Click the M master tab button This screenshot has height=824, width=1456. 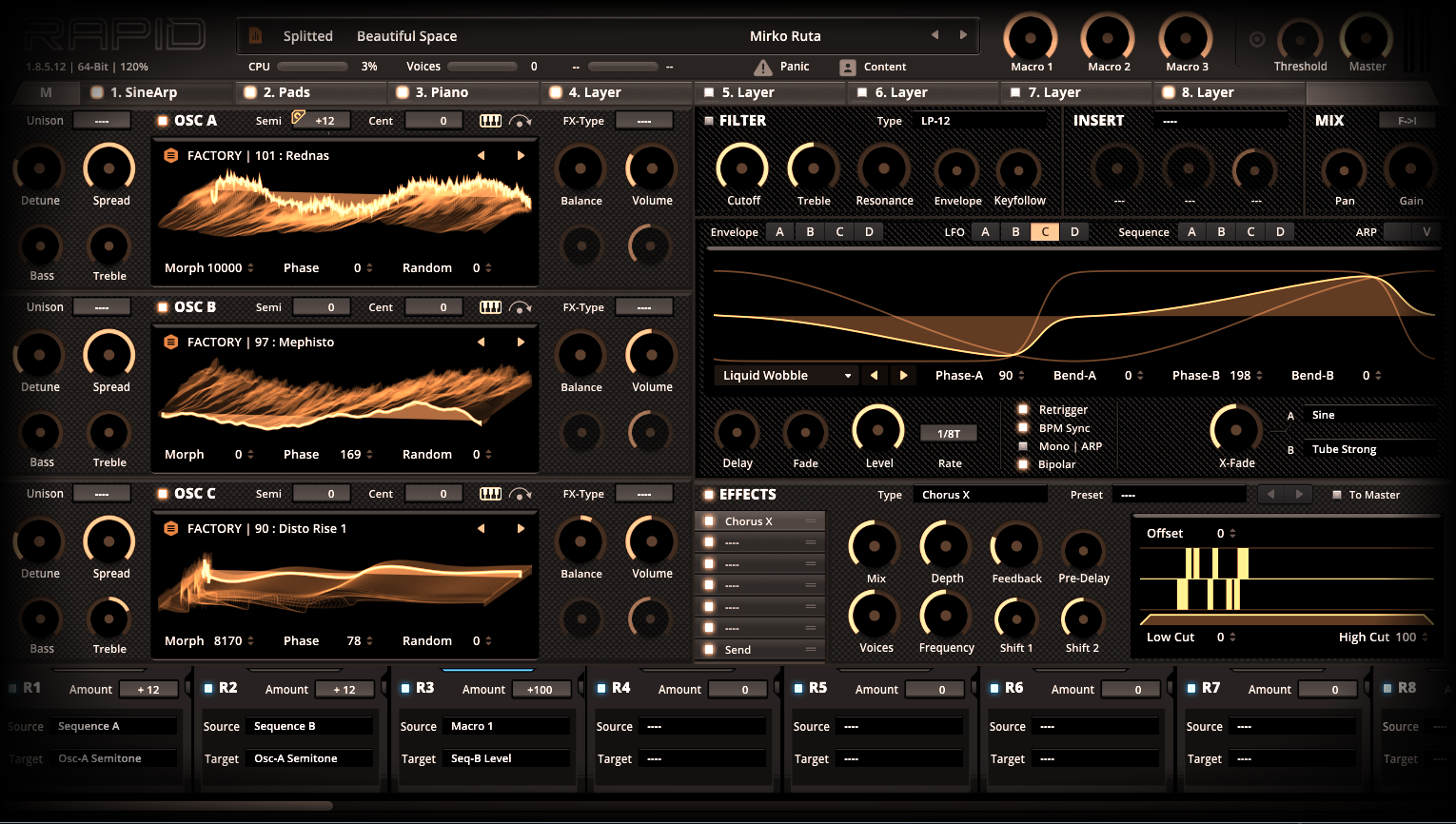click(46, 92)
